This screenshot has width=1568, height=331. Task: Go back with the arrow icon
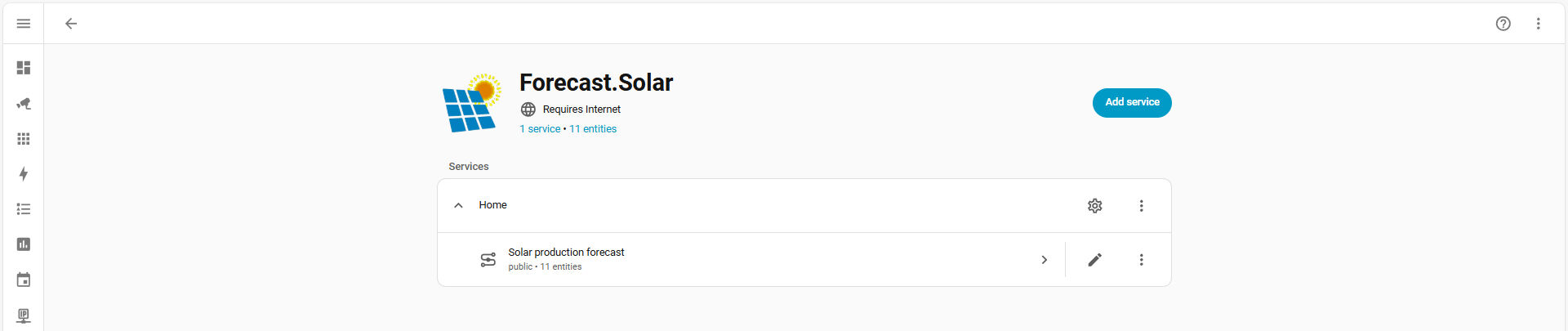point(71,24)
